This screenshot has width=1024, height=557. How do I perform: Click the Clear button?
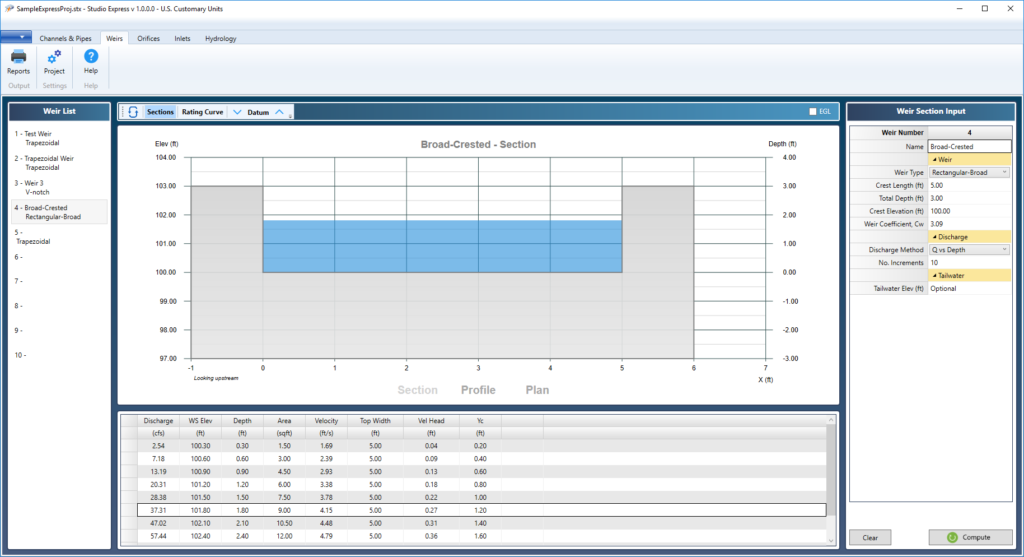(870, 537)
